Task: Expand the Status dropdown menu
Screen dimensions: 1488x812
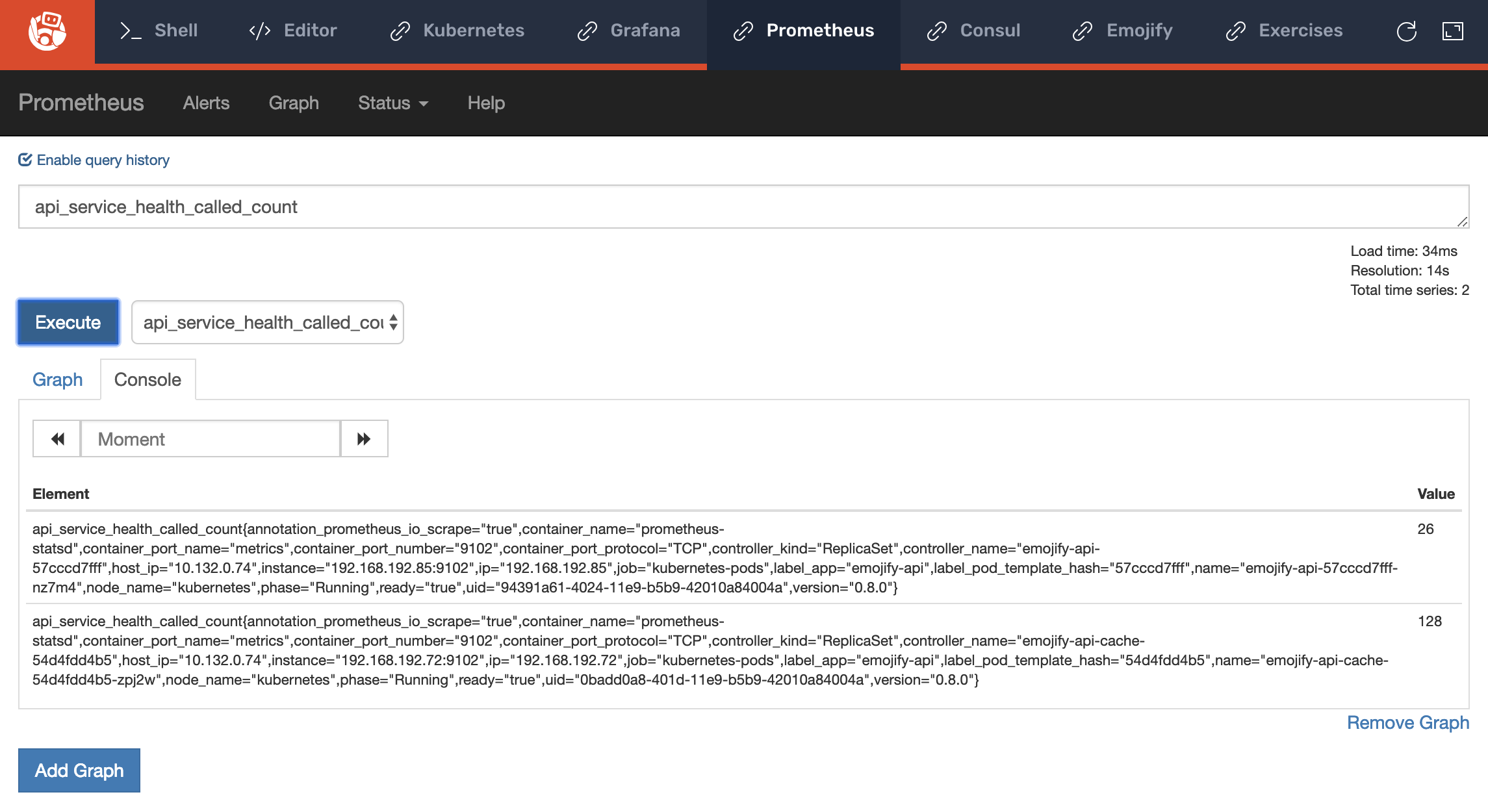Action: pos(390,102)
